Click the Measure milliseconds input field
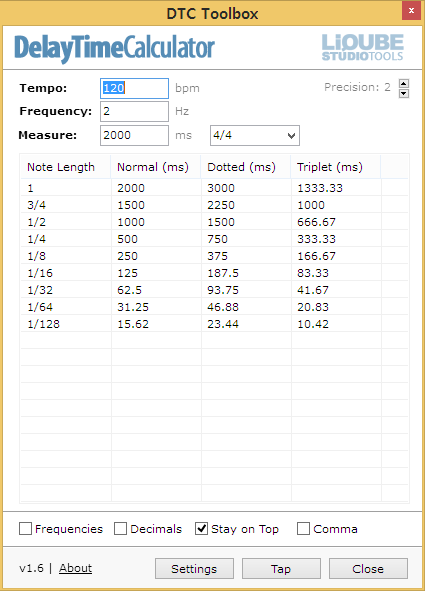Screen dimensions: 425x591 [x=134, y=135]
